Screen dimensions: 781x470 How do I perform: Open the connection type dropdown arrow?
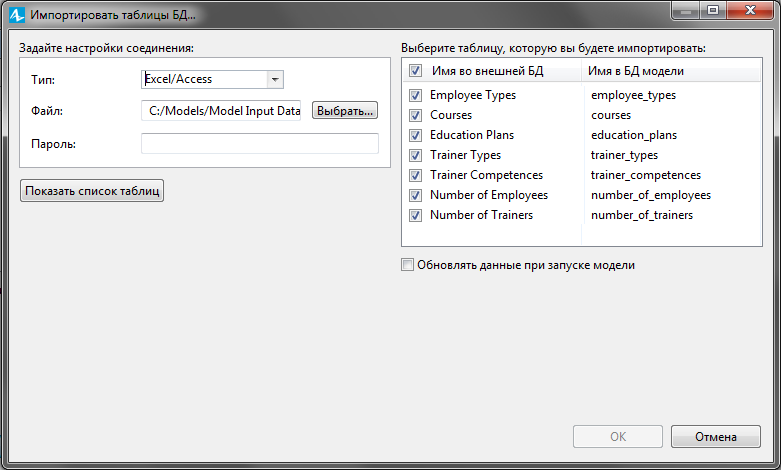[275, 79]
